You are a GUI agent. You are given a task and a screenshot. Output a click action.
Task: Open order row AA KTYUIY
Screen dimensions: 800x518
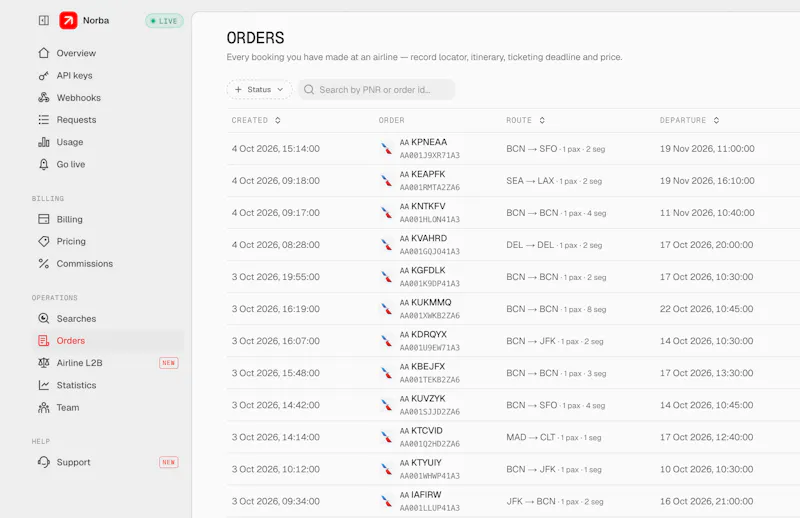[x=513, y=469]
